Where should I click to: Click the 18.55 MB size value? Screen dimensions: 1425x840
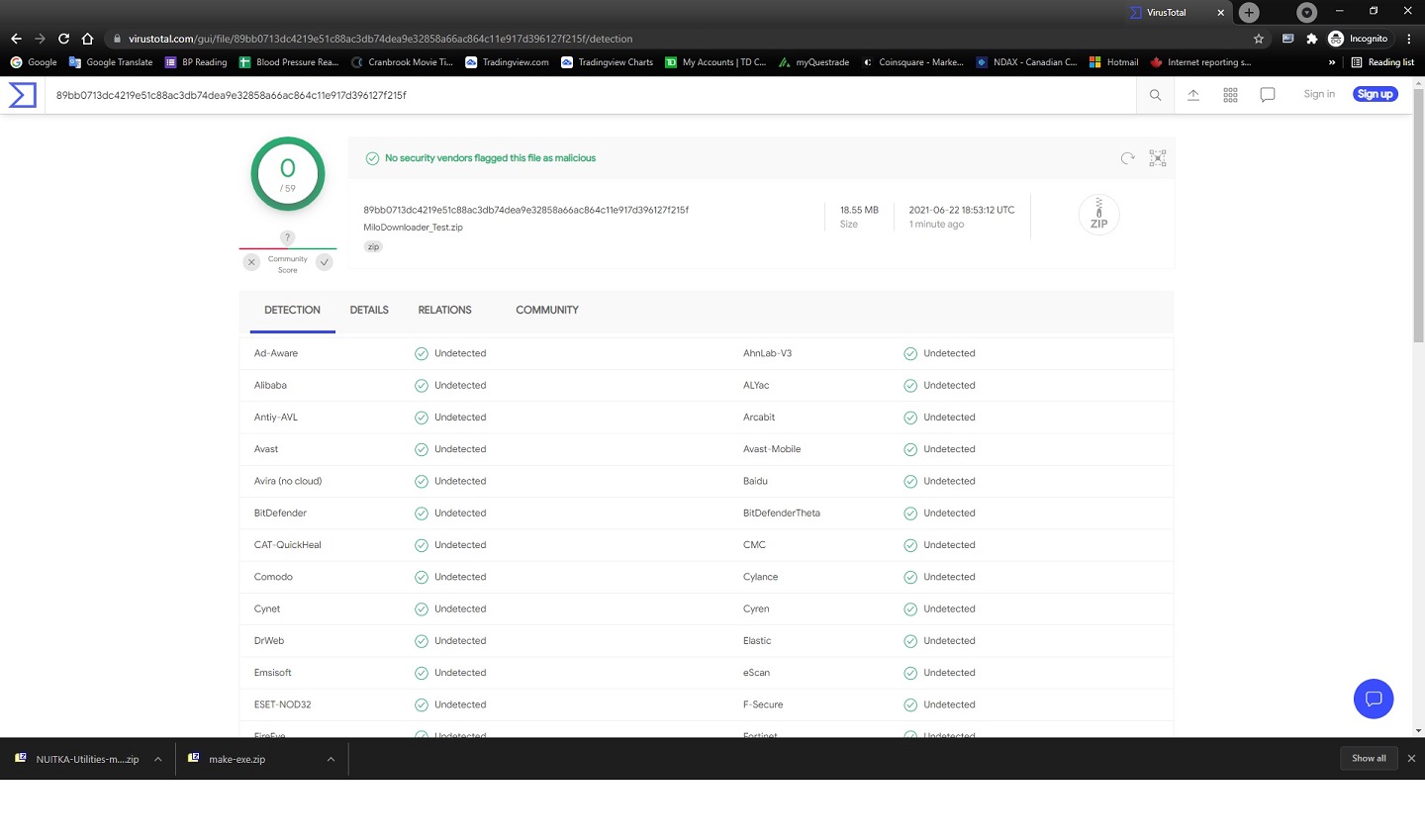coord(859,210)
